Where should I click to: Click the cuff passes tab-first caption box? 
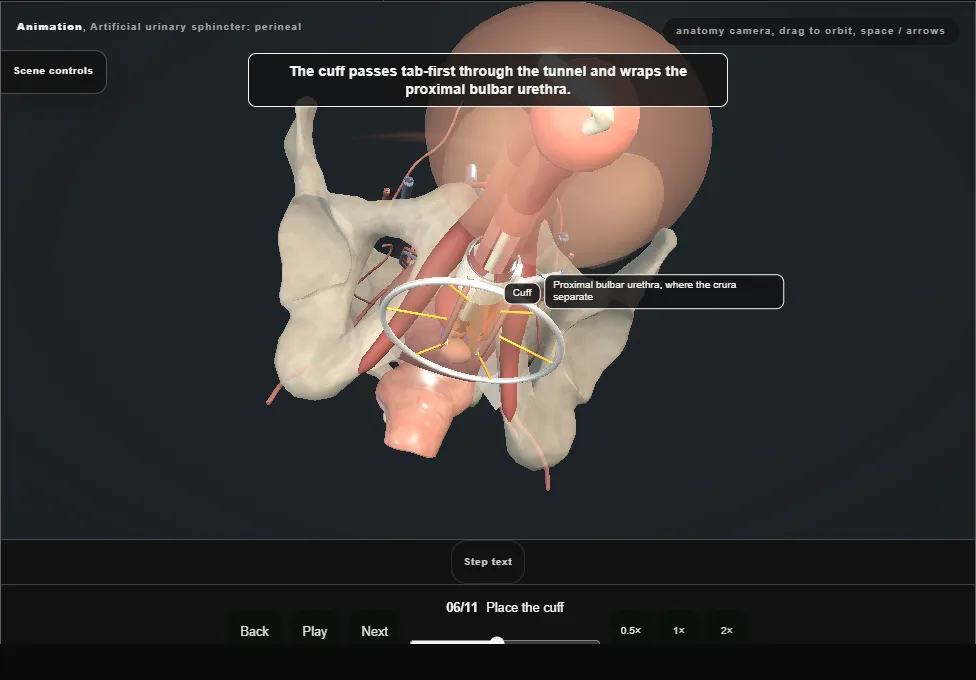tap(487, 80)
